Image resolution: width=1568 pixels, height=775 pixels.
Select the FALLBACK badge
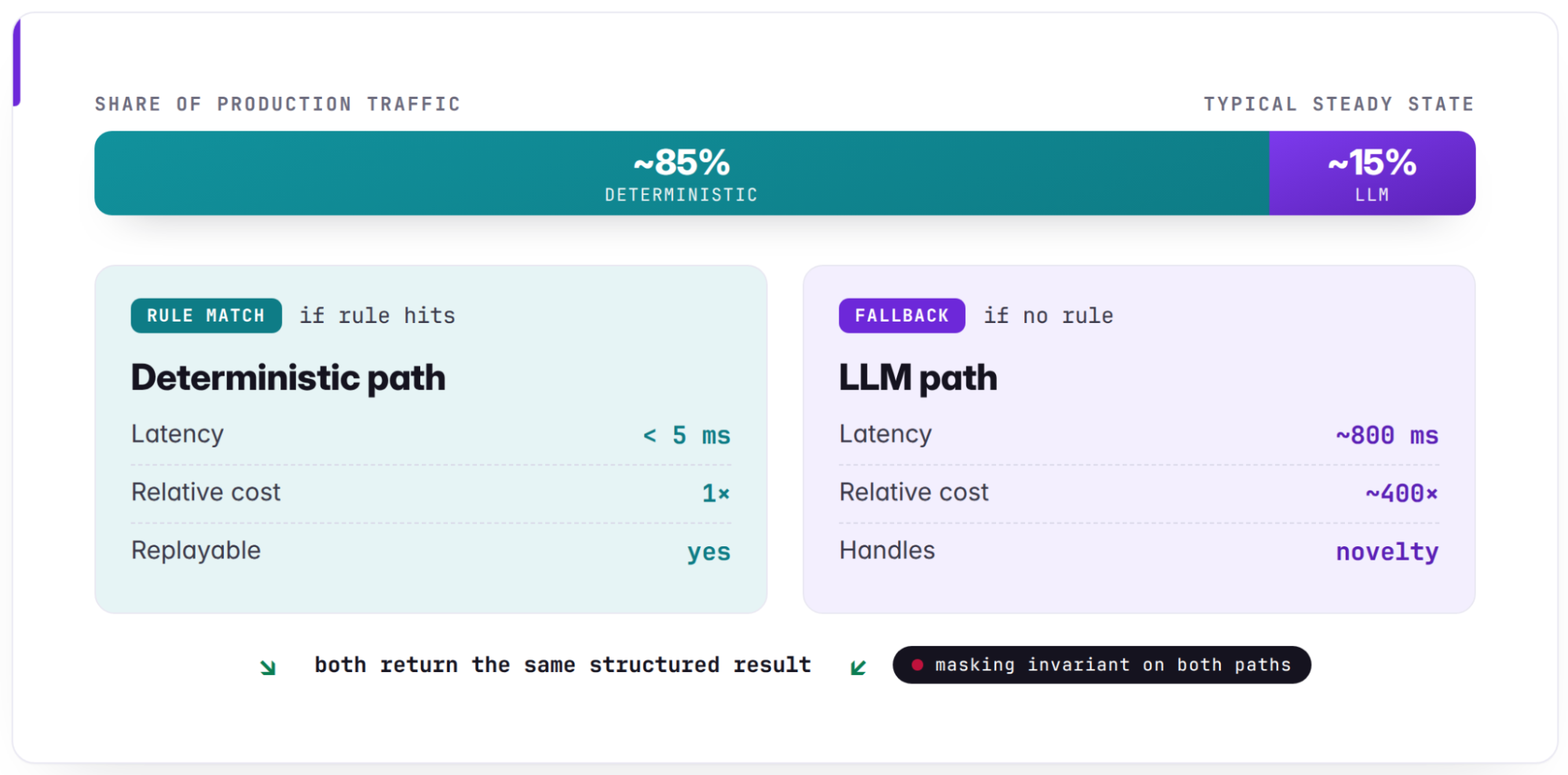902,315
